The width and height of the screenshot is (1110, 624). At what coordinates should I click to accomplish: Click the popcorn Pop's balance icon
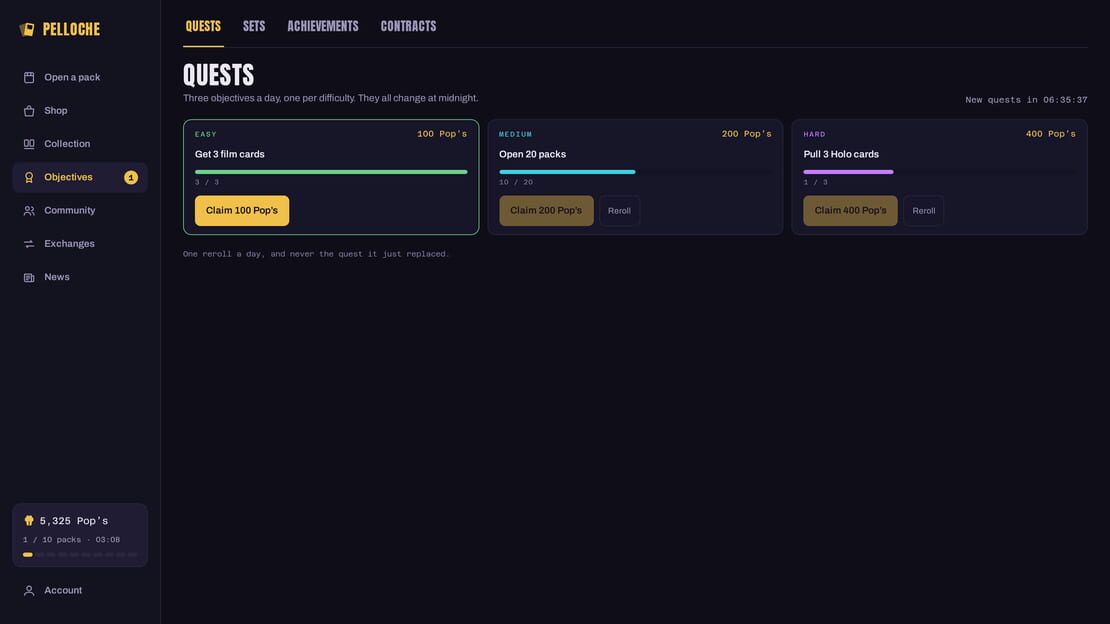tap(29, 521)
